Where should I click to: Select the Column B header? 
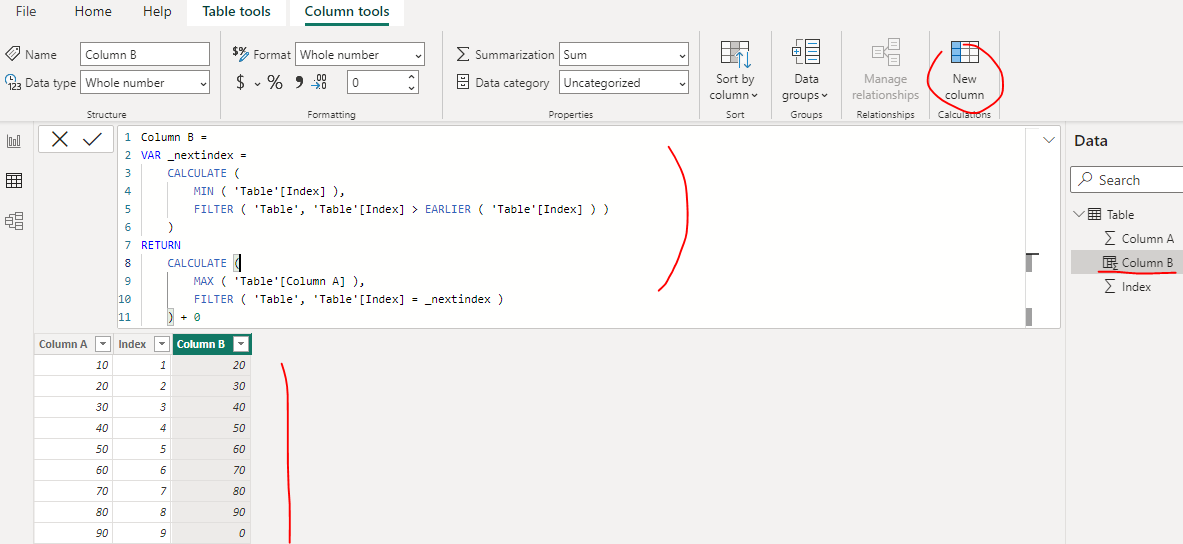[201, 344]
